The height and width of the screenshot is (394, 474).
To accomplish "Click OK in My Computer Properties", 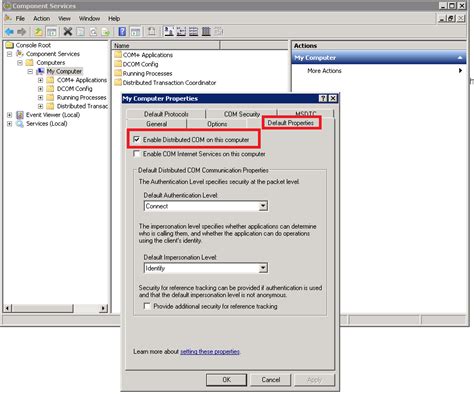I will (x=226, y=380).
